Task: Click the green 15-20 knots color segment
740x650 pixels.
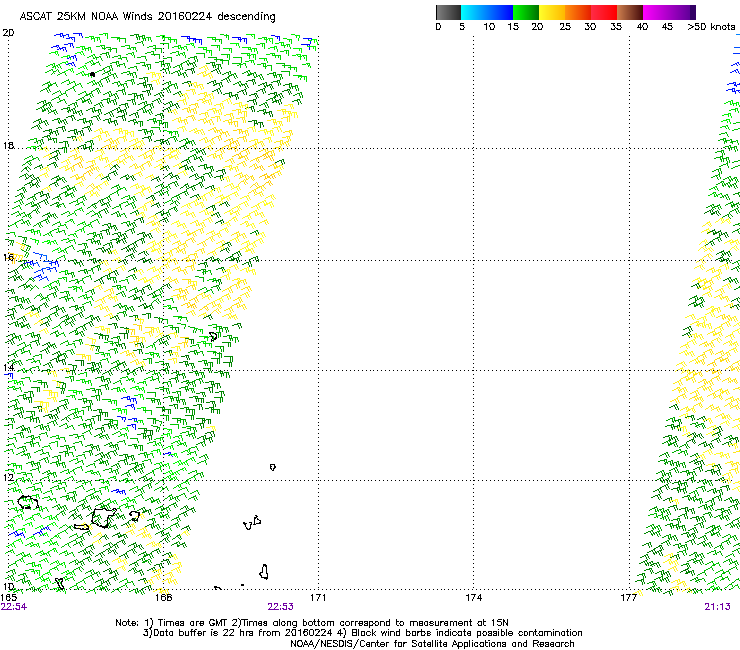Action: (526, 12)
